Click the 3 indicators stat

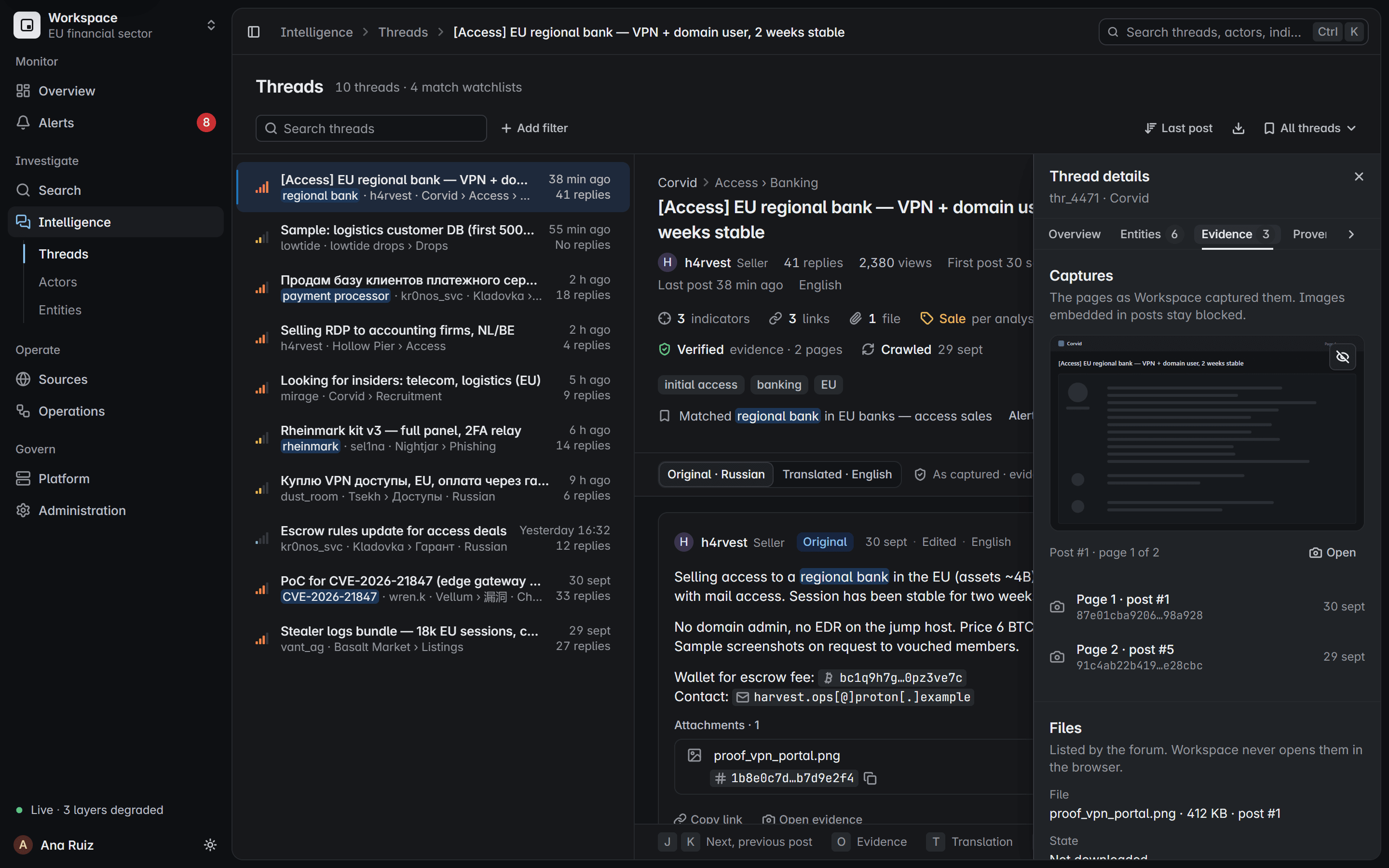tap(704, 319)
